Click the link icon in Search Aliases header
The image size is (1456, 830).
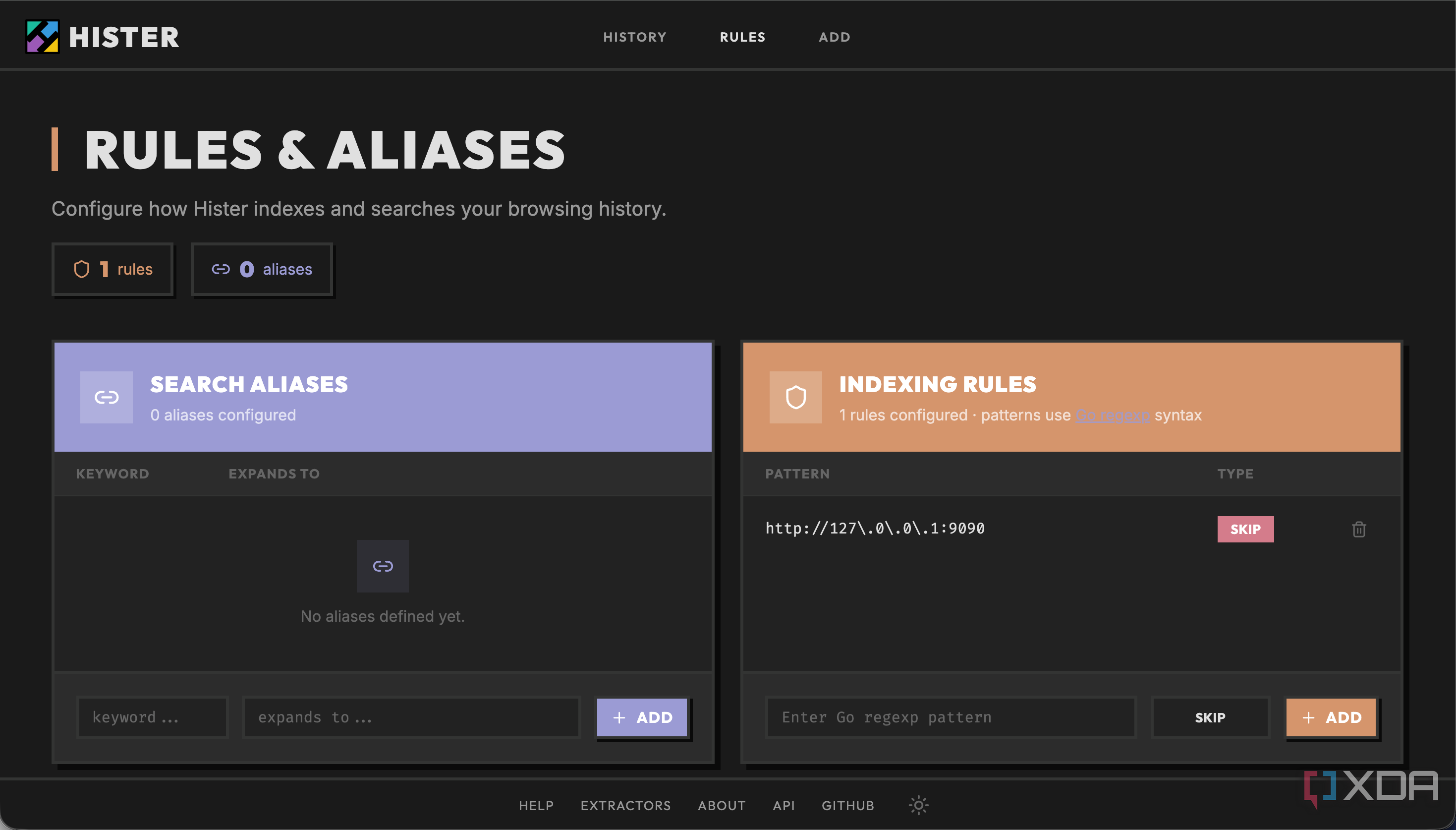107,397
